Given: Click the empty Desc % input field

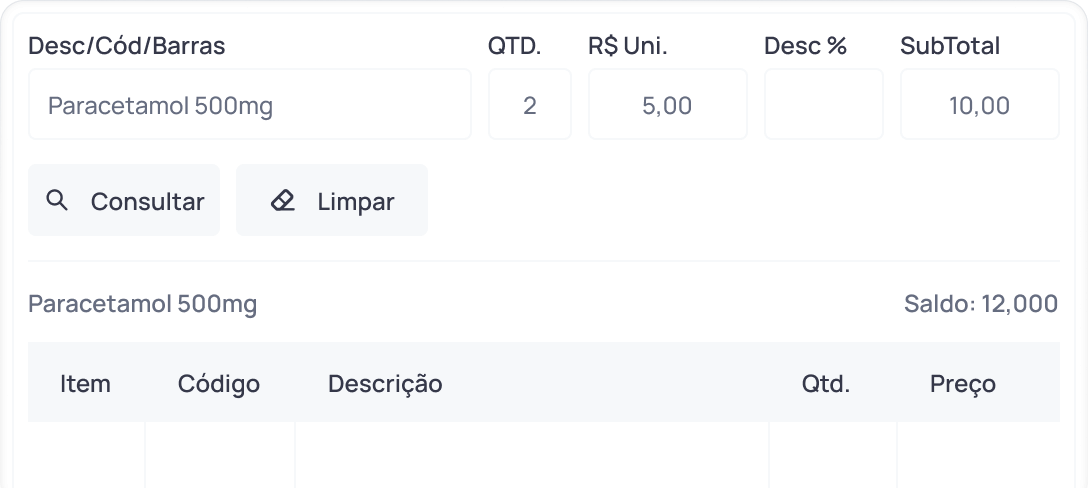Looking at the screenshot, I should [823, 105].
